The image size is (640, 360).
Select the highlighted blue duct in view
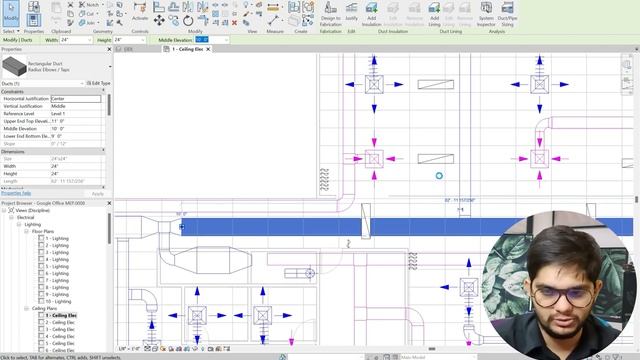(x=408, y=227)
